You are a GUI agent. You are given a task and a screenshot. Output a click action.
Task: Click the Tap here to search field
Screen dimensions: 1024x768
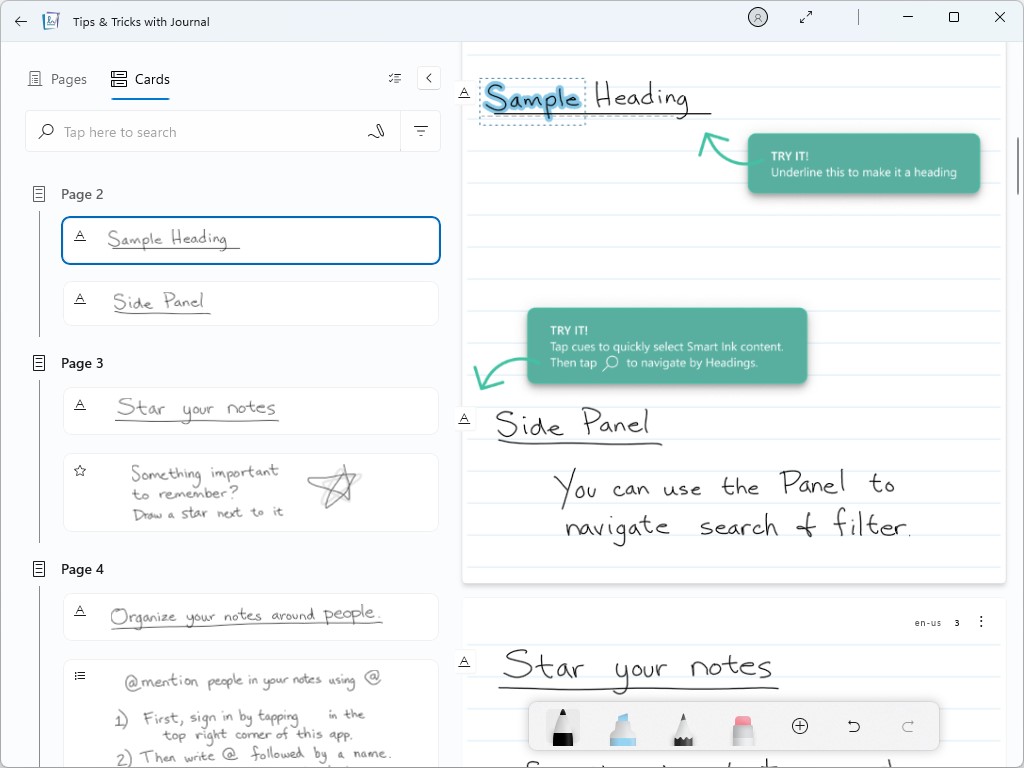click(x=213, y=132)
